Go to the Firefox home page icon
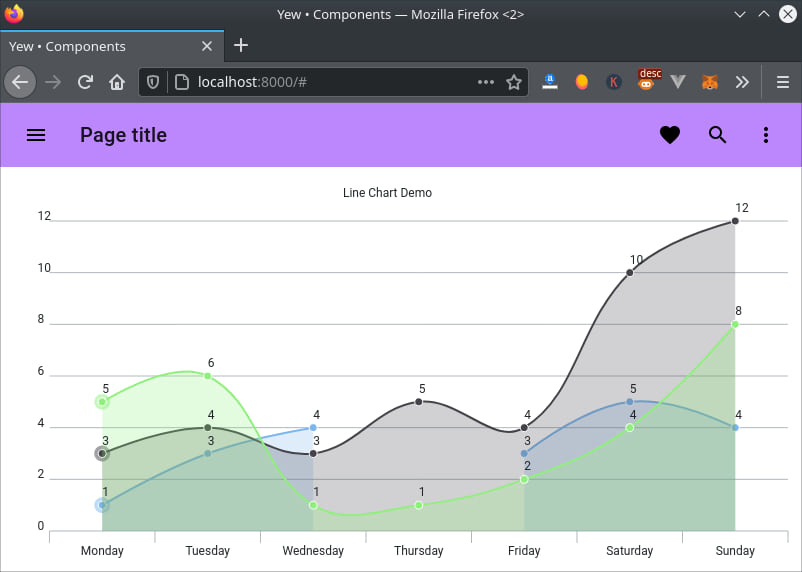The image size is (802, 572). point(117,82)
